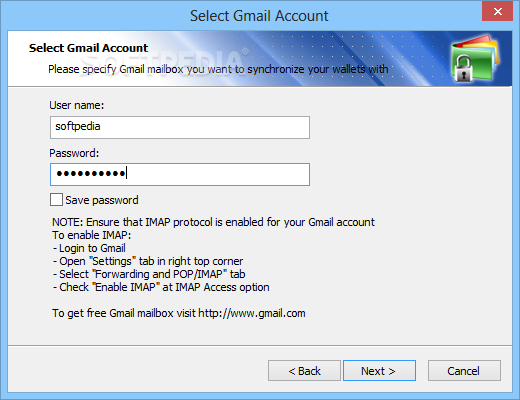Focus the Password input field
The height and width of the screenshot is (400, 520).
click(x=180, y=174)
